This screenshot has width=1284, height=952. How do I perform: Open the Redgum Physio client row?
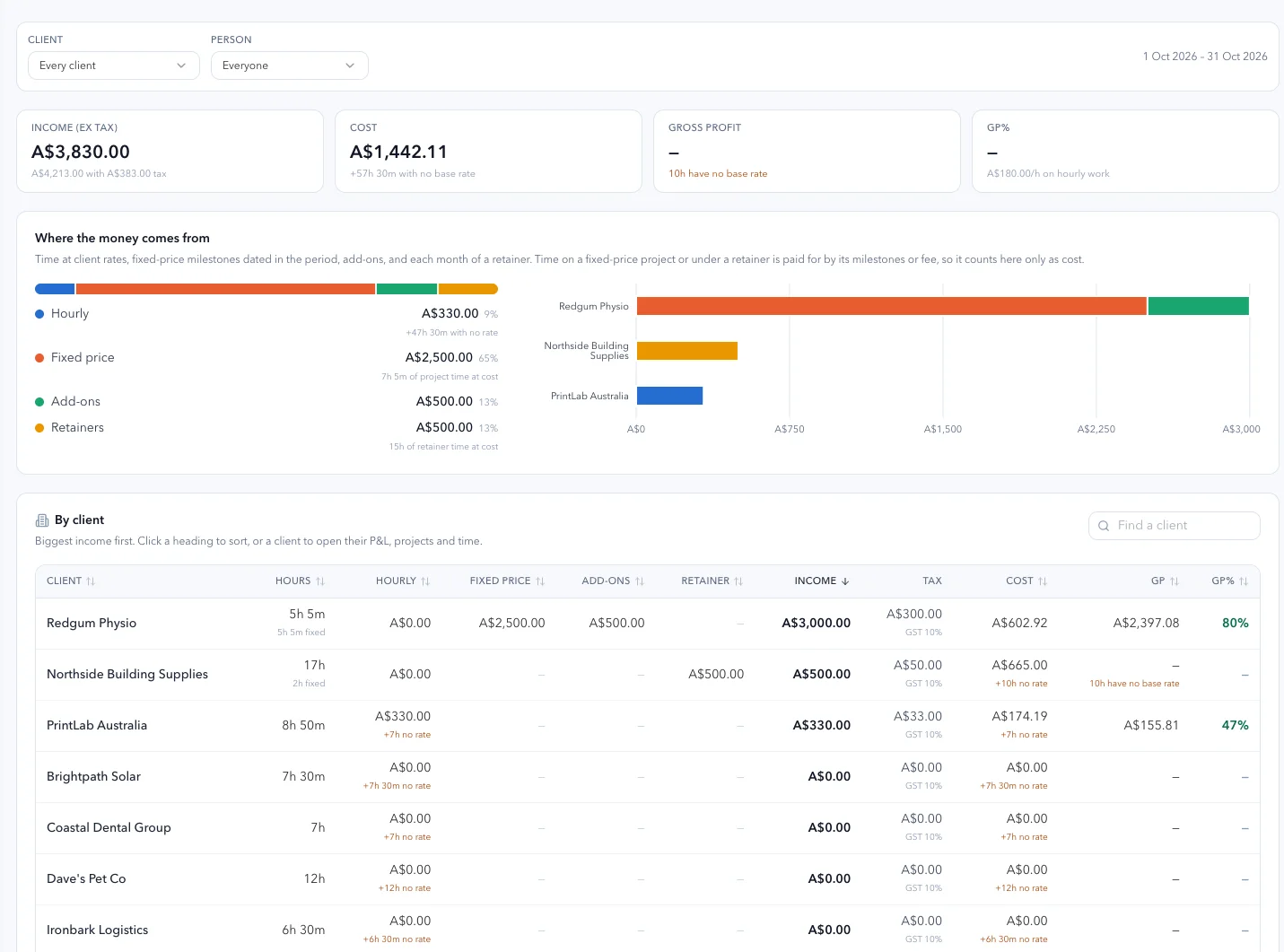click(x=647, y=624)
